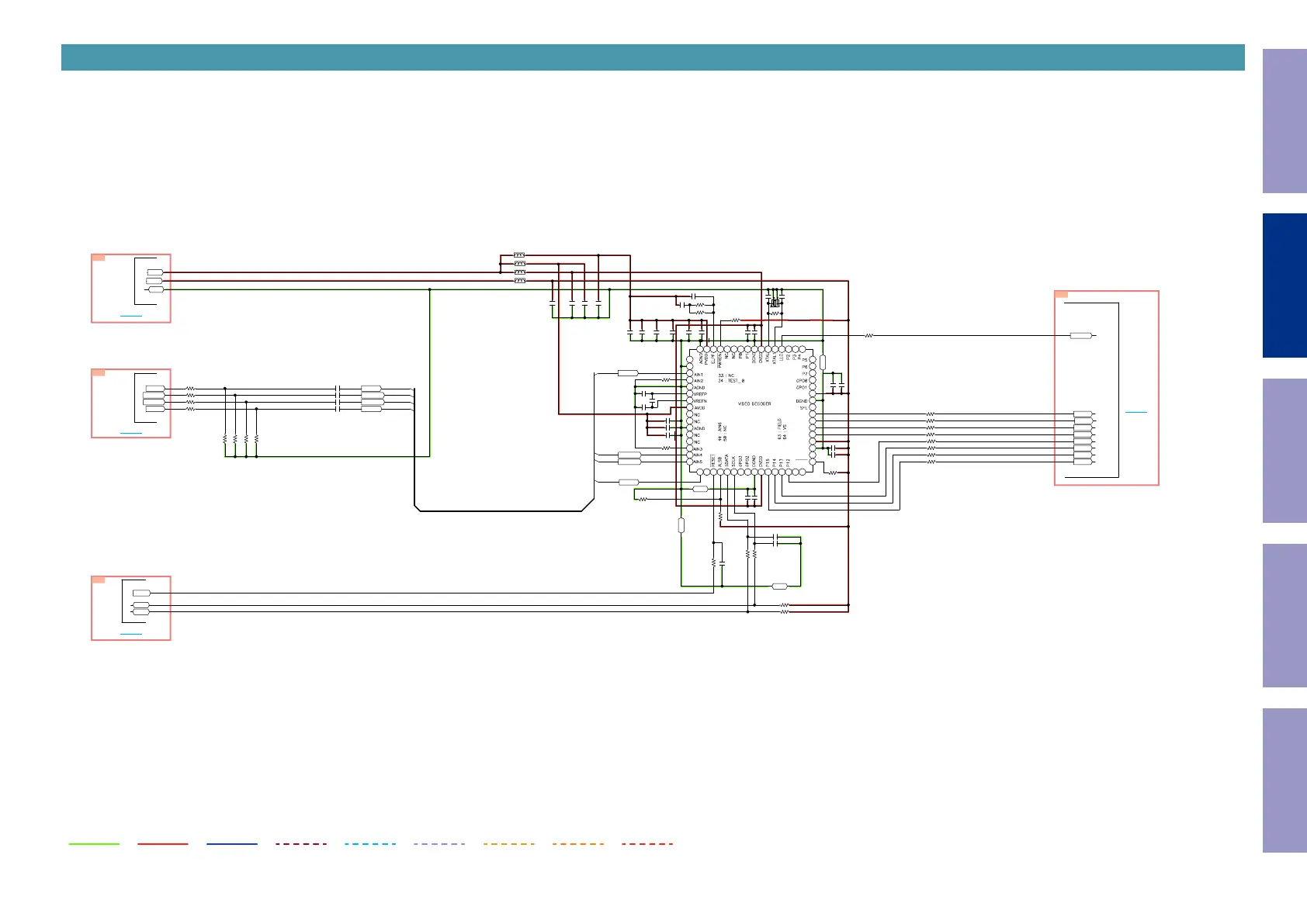
Task: Click the crystal oscillator symbol above the chip
Action: pyautogui.click(x=774, y=303)
